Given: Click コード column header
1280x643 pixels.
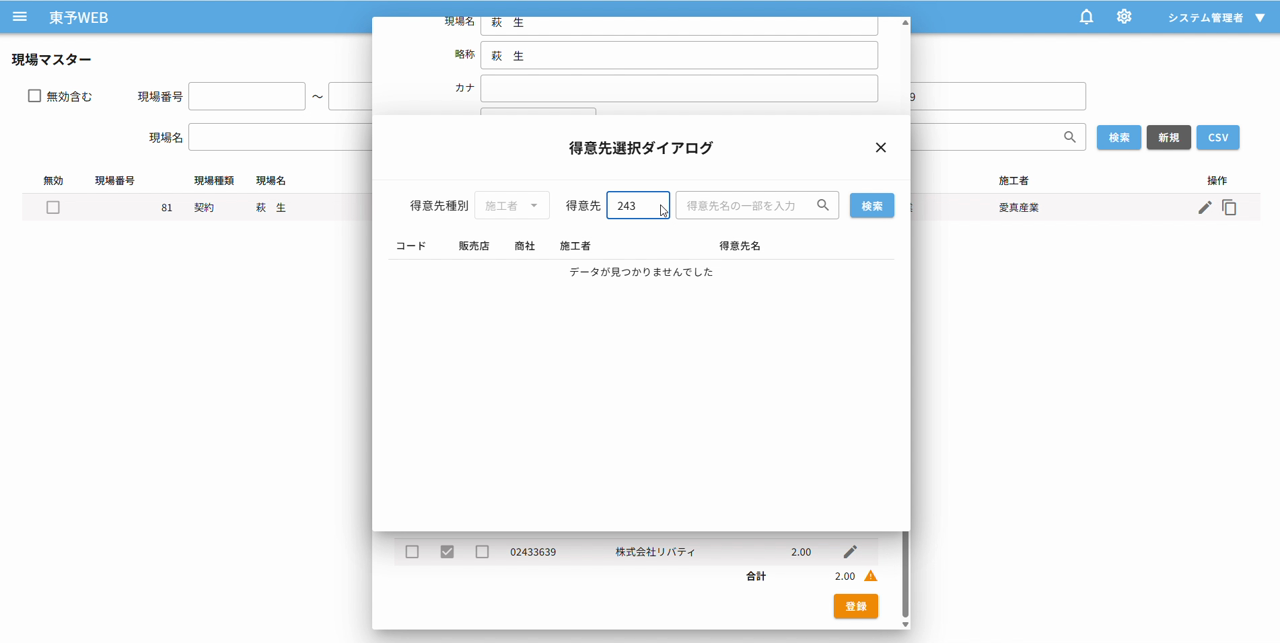Looking at the screenshot, I should pyautogui.click(x=410, y=246).
